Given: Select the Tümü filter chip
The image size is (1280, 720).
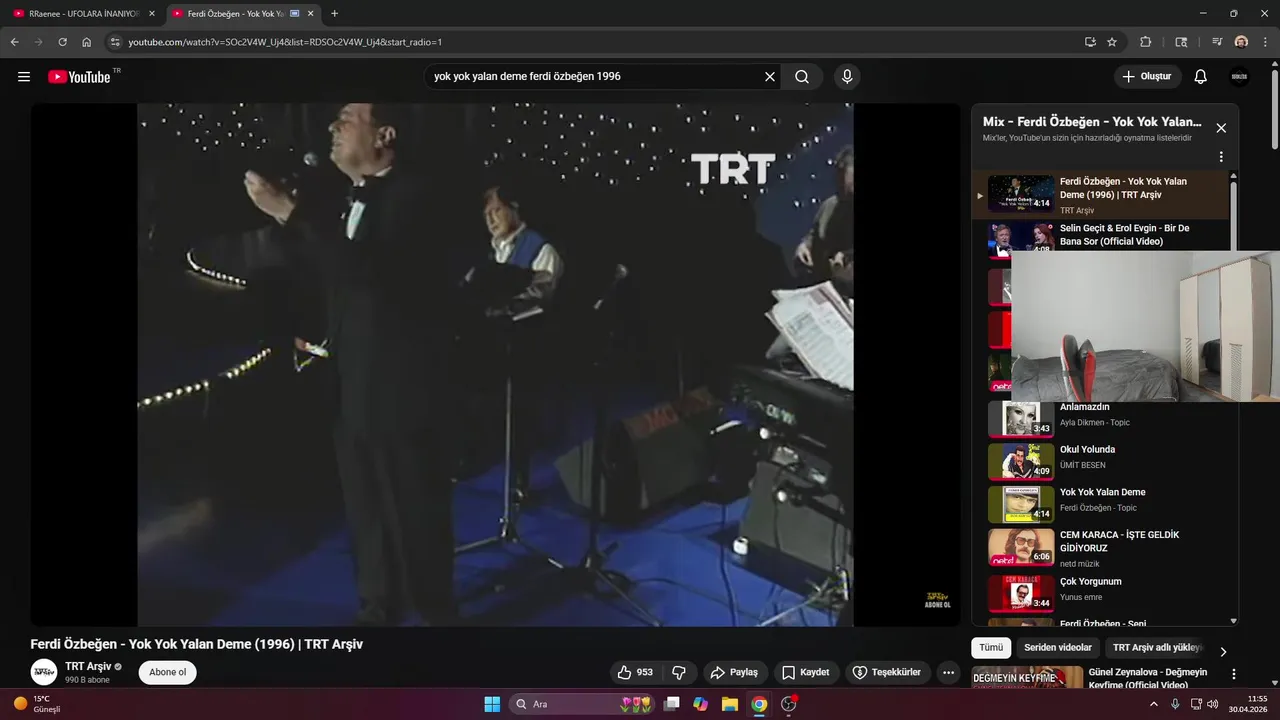Looking at the screenshot, I should (991, 647).
